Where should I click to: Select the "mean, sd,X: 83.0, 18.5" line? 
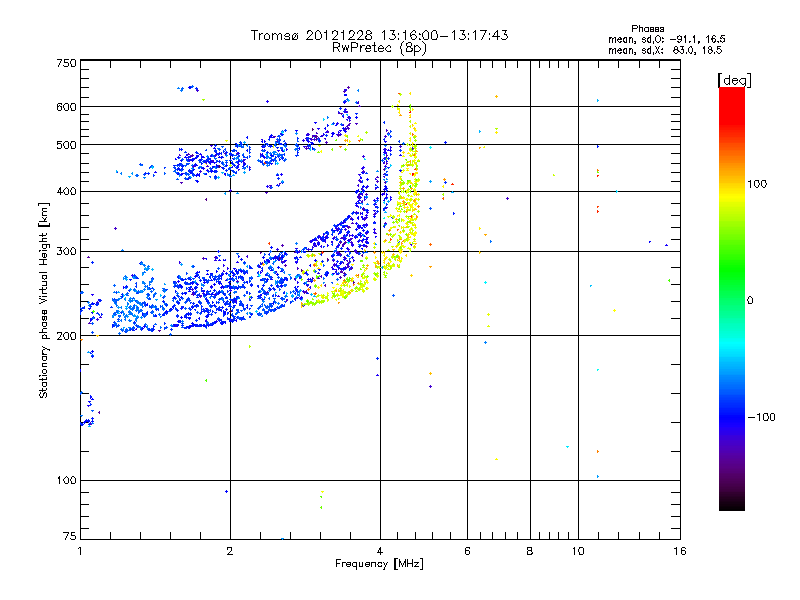(665, 50)
